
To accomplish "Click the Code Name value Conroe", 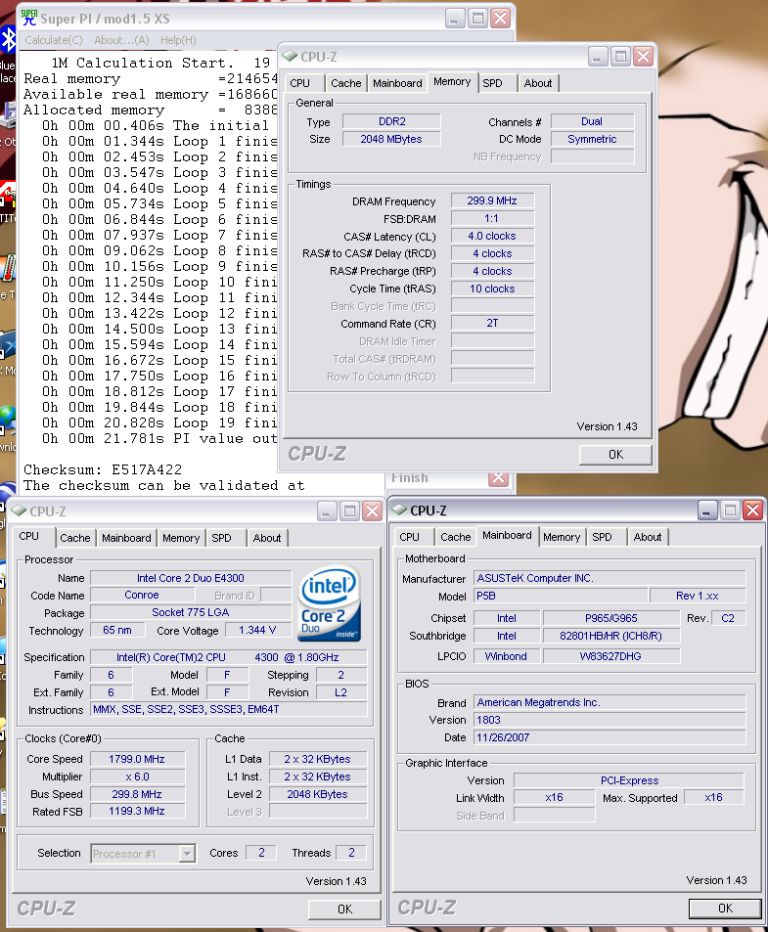I will [x=141, y=595].
